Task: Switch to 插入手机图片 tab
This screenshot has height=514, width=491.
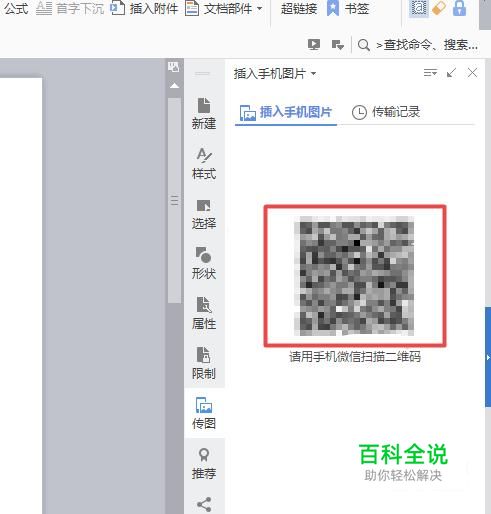Action: pos(286,112)
